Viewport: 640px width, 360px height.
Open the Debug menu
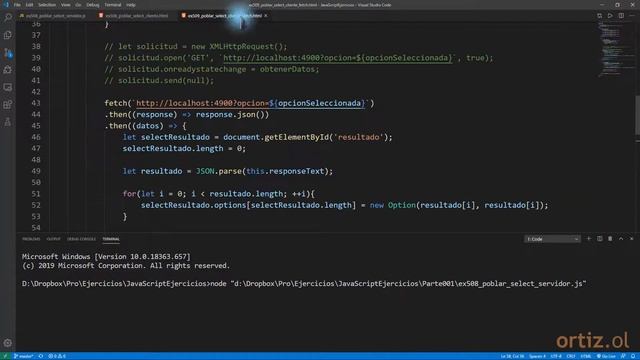93,5
